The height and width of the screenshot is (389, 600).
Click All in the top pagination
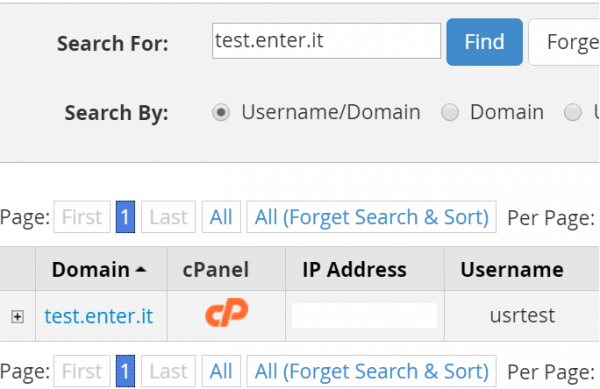[221, 217]
